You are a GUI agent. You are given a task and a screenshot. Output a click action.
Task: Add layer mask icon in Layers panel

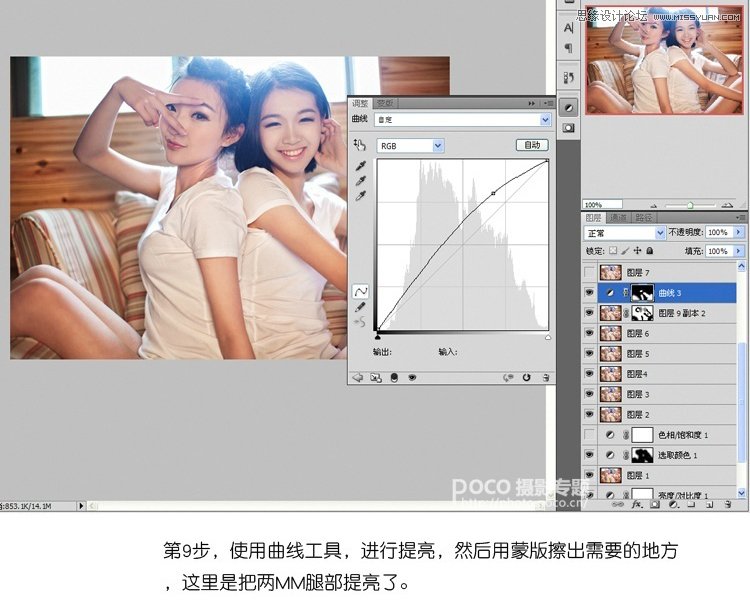[x=655, y=504]
